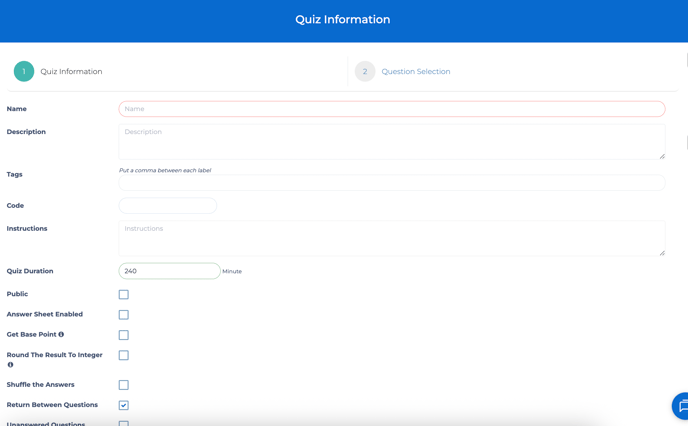Check the Answer Sheet Enabled box
Viewport: 688px width, 426px height.
coord(124,315)
